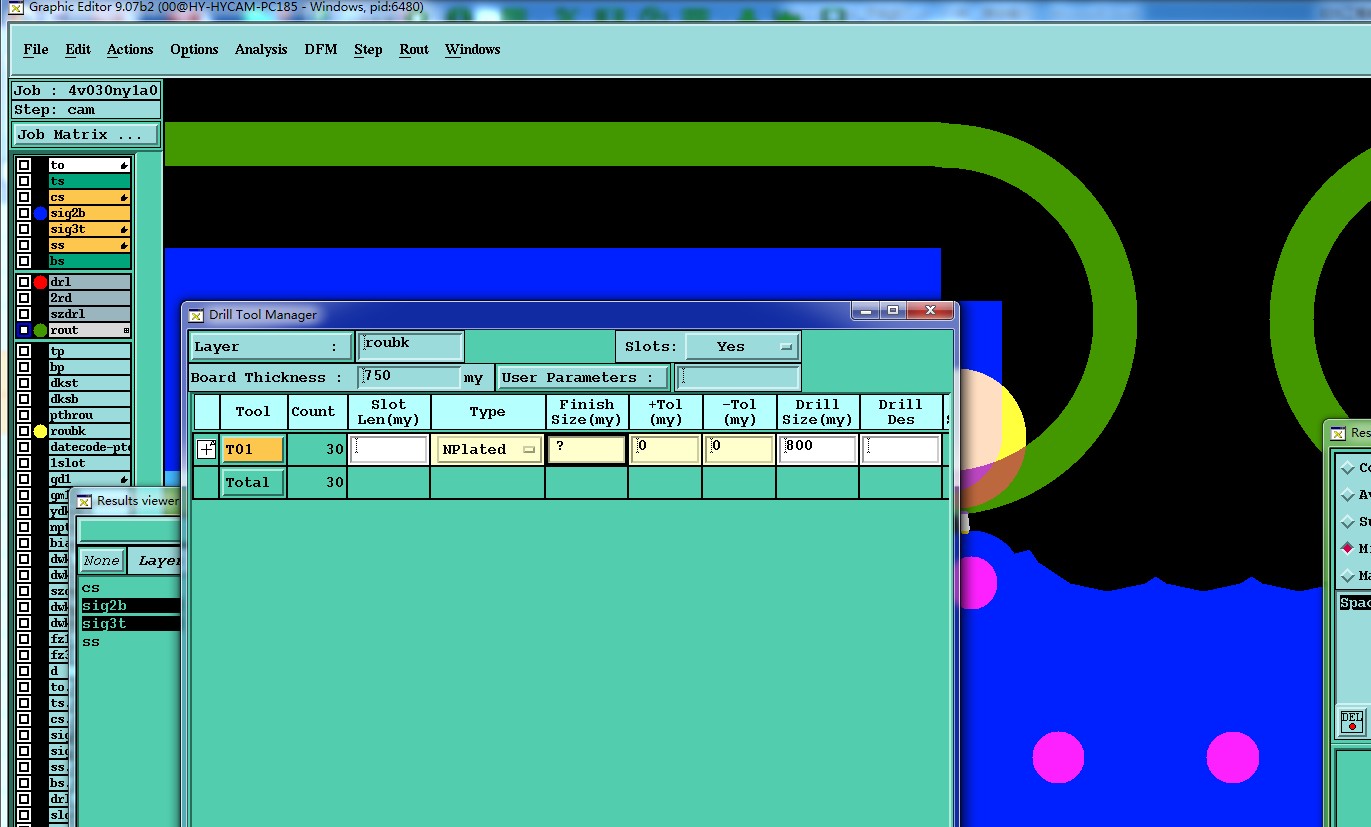Select the 'dkst' layer row

(x=90, y=383)
